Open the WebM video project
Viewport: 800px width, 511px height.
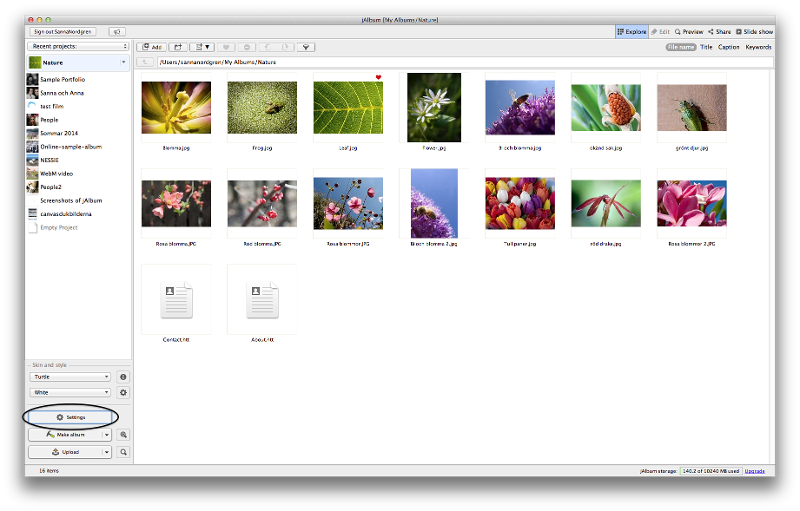tap(78, 173)
